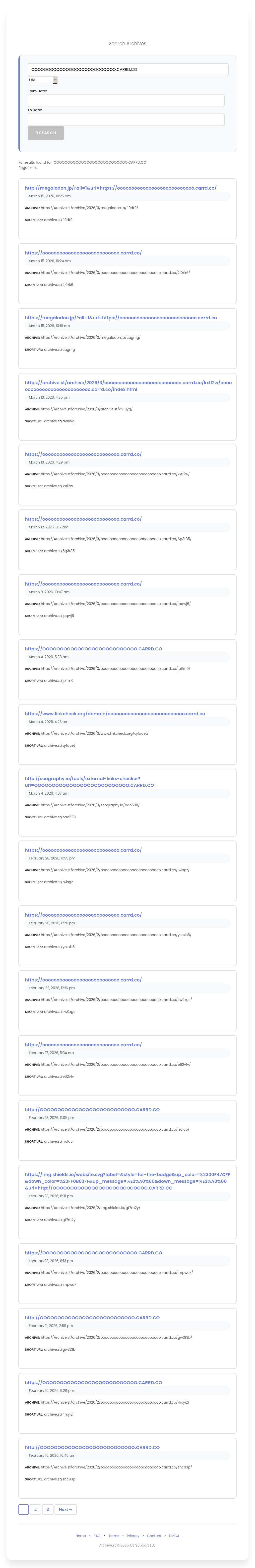Open the URL search type dropdown
This screenshot has height=1568, width=255.
(x=43, y=80)
